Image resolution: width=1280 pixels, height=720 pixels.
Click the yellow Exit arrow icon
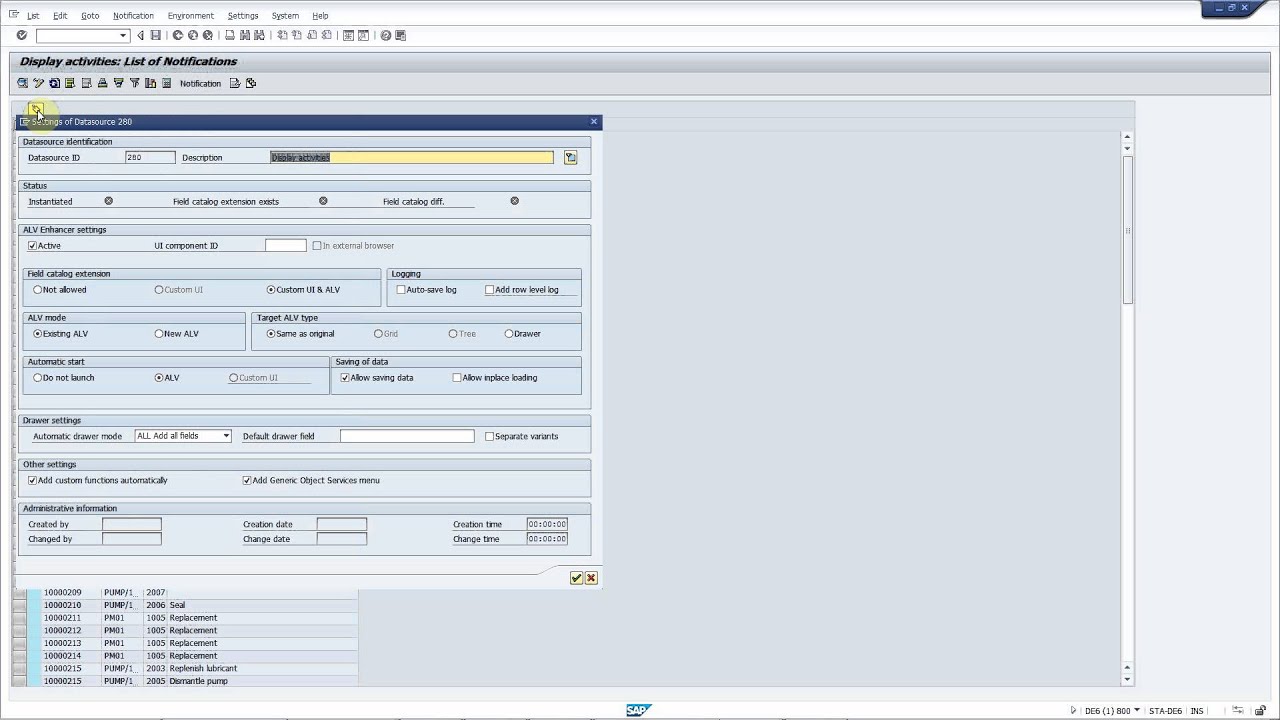[x=193, y=35]
